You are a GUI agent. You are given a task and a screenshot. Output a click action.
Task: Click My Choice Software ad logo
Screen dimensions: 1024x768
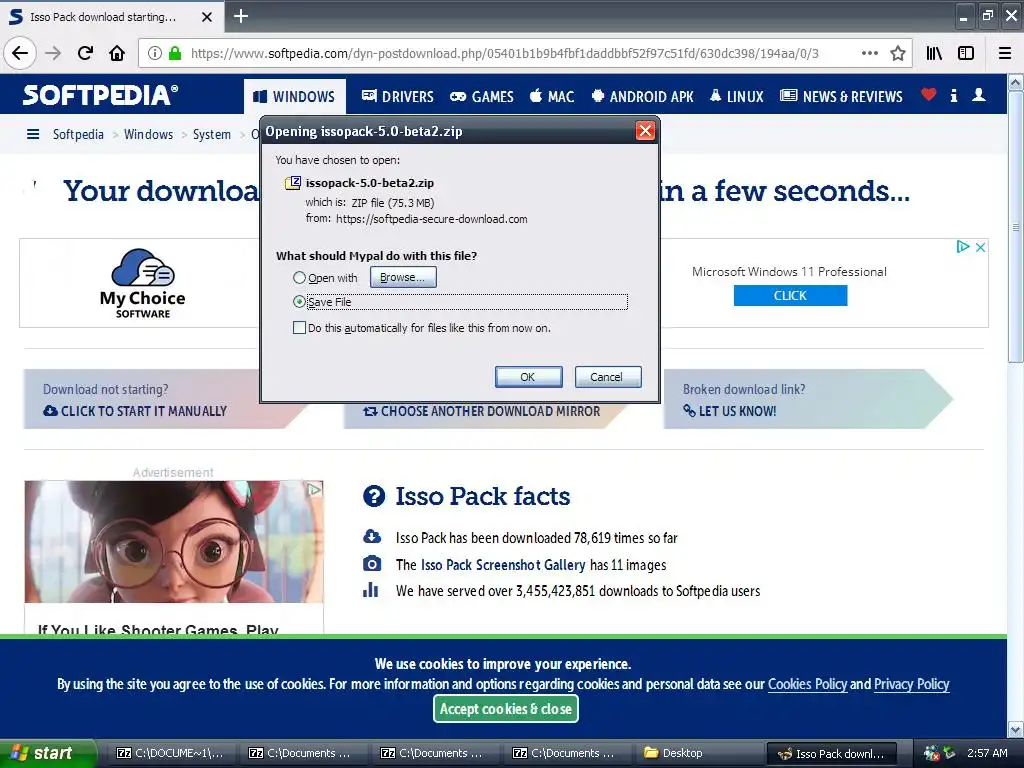click(x=142, y=283)
